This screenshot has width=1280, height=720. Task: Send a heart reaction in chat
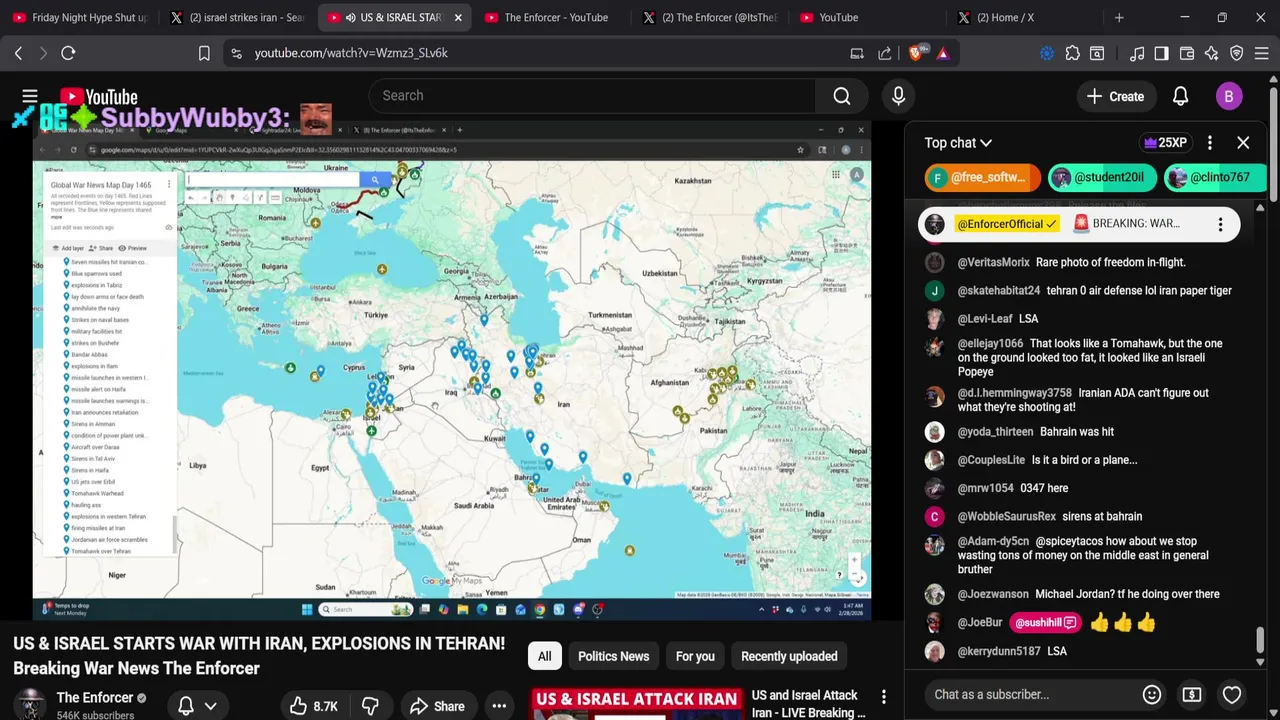coord(1232,694)
